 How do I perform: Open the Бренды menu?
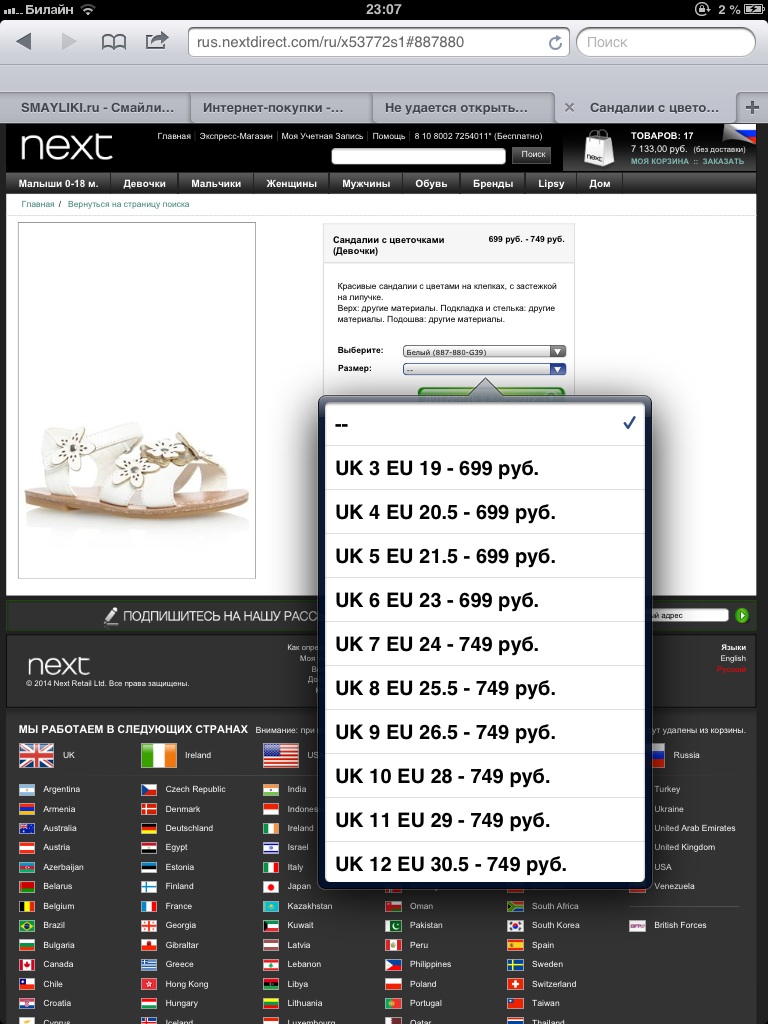coord(493,184)
